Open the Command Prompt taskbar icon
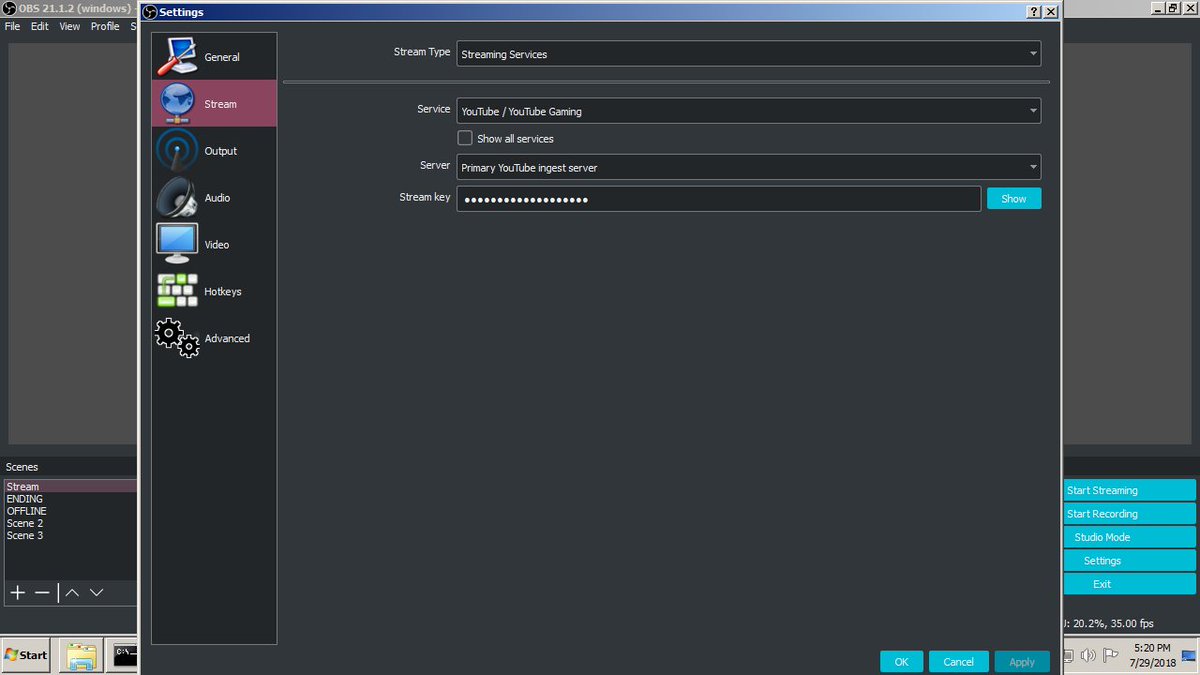 (124, 655)
